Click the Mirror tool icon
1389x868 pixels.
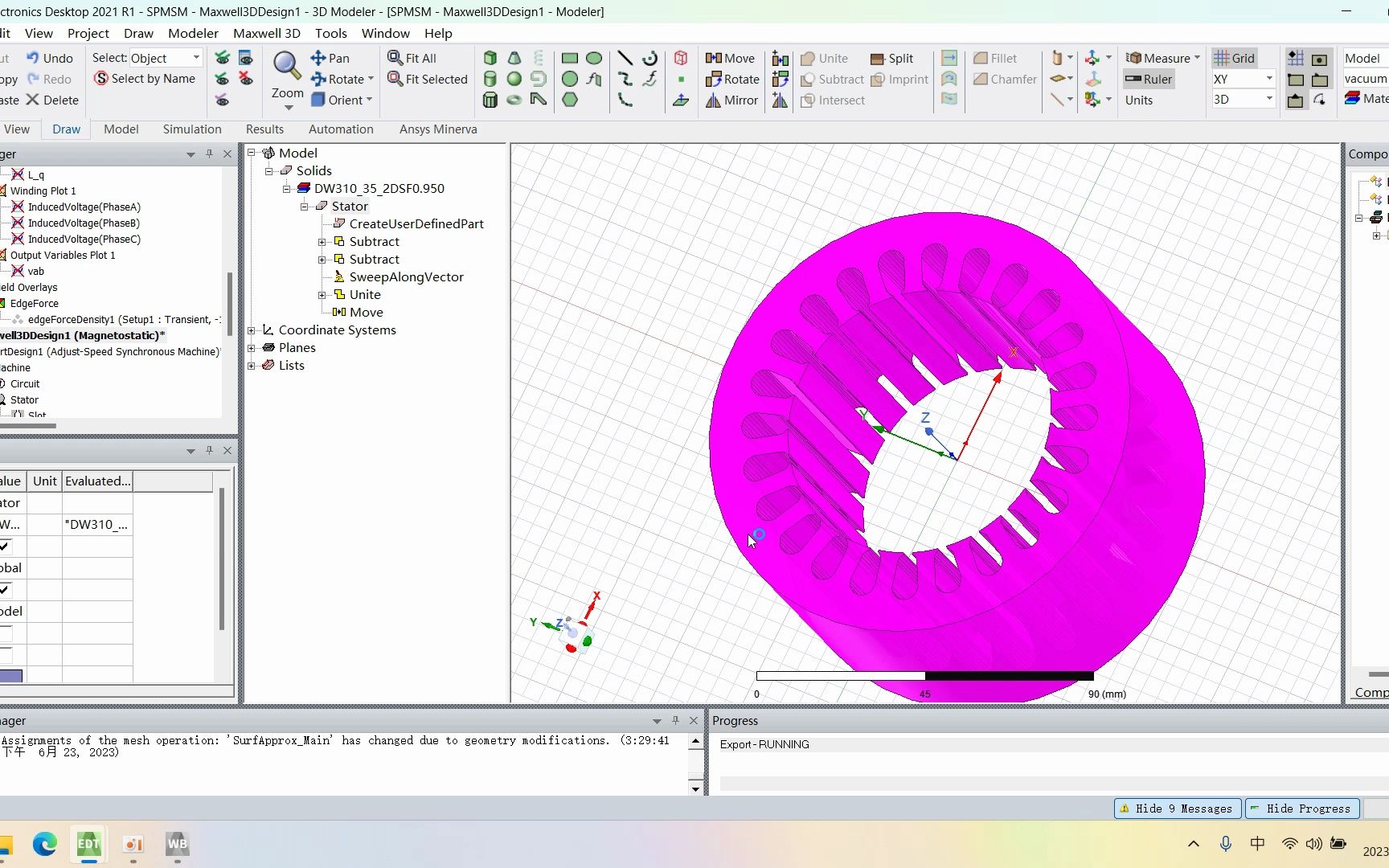[x=731, y=100]
